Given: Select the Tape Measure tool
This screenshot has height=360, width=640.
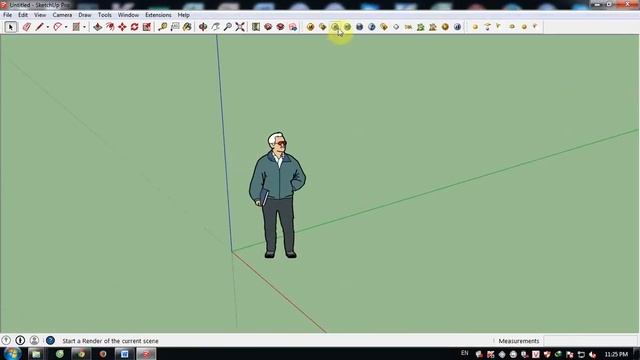Looking at the screenshot, I should [162, 27].
